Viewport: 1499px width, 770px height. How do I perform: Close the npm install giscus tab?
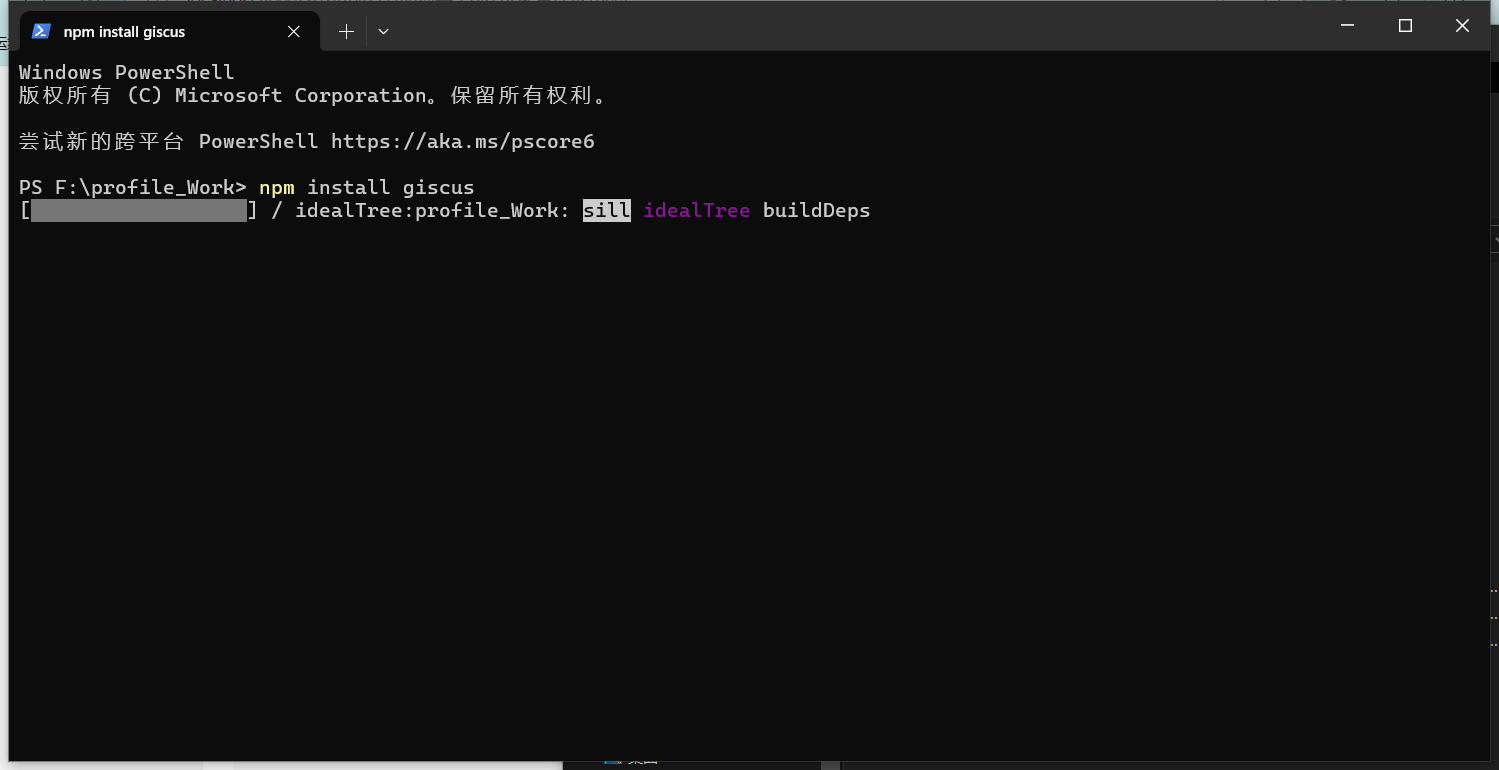pyautogui.click(x=294, y=31)
